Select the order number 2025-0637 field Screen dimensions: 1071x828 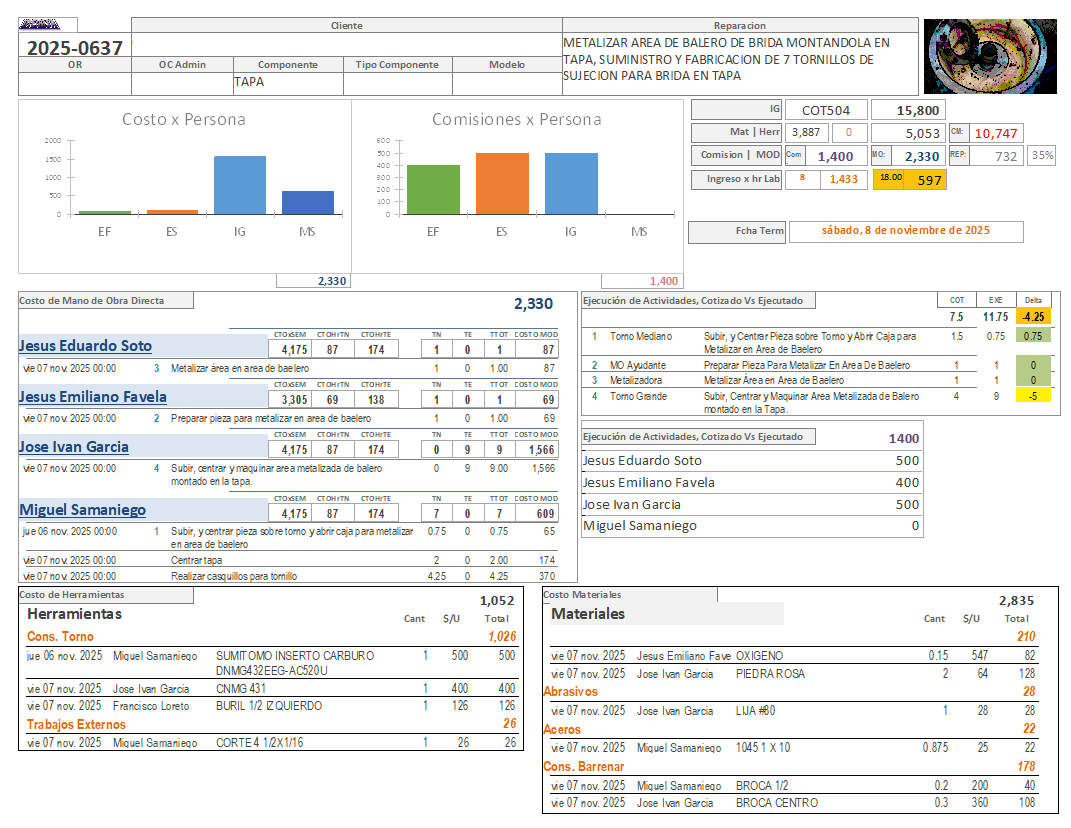coord(74,47)
